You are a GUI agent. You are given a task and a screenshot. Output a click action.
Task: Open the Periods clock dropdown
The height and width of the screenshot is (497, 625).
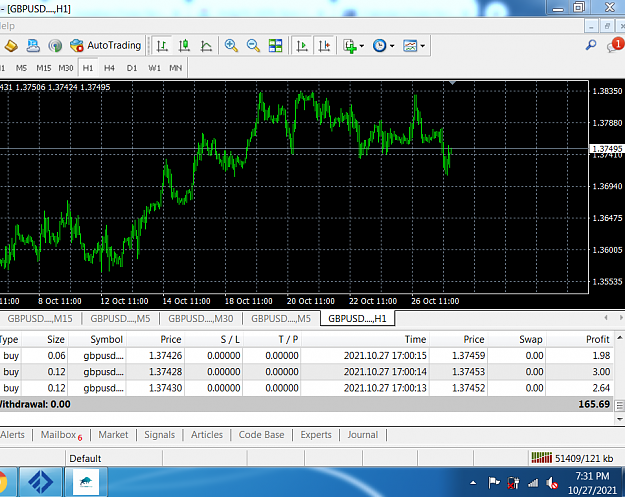pyautogui.click(x=383, y=46)
